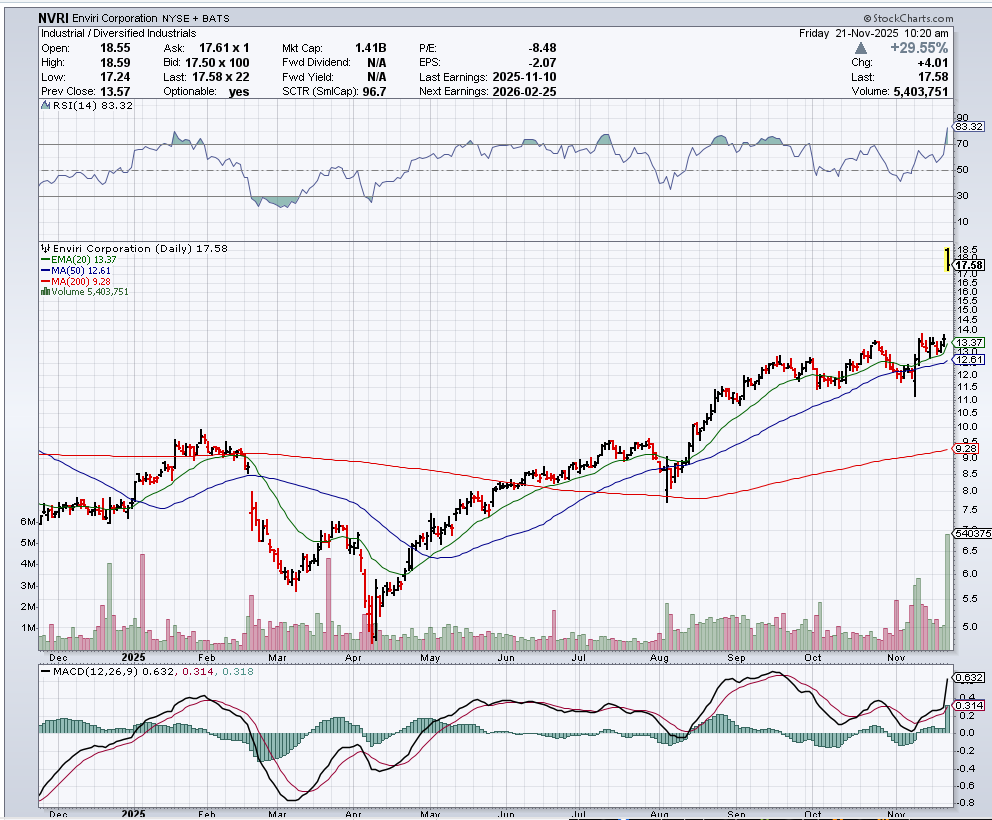Click the tall green volume bar for the latest session

tap(947, 590)
